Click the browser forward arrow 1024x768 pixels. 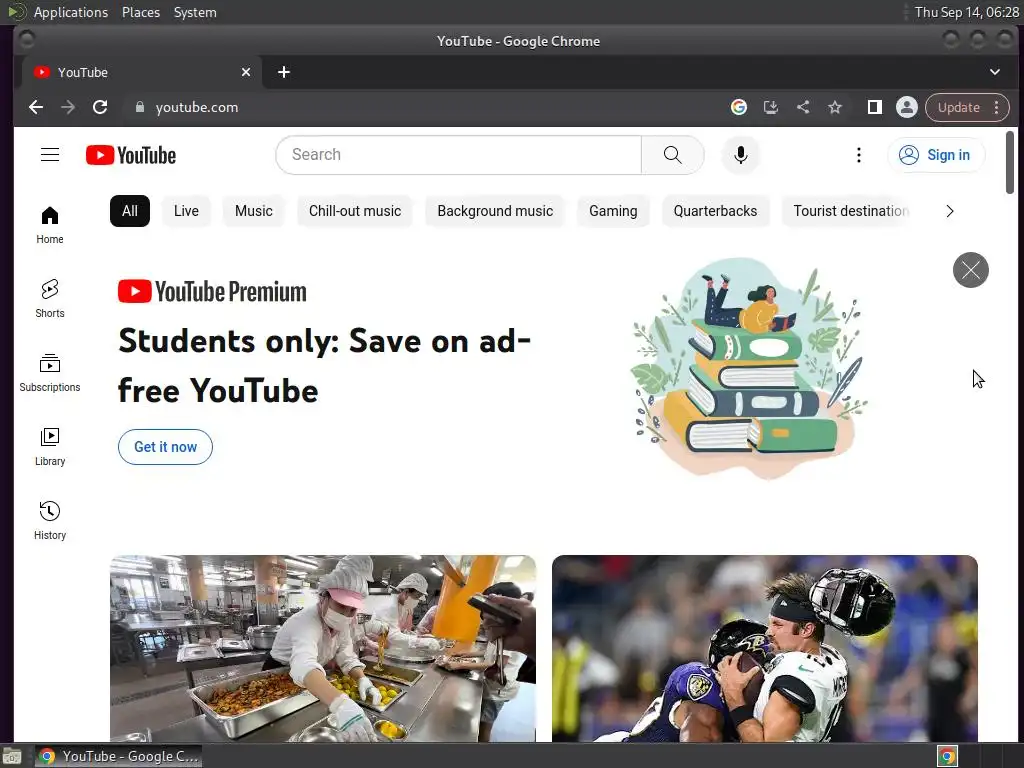tap(68, 107)
